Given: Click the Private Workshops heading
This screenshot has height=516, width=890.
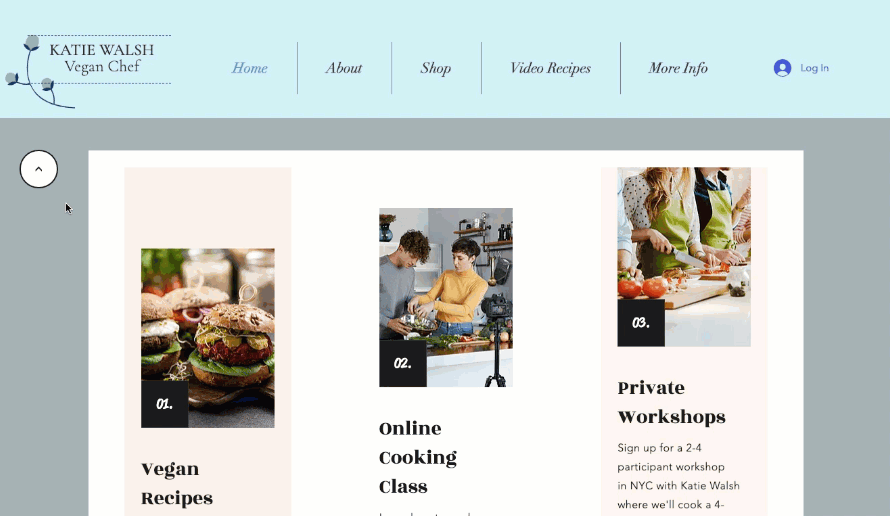Looking at the screenshot, I should tap(671, 402).
